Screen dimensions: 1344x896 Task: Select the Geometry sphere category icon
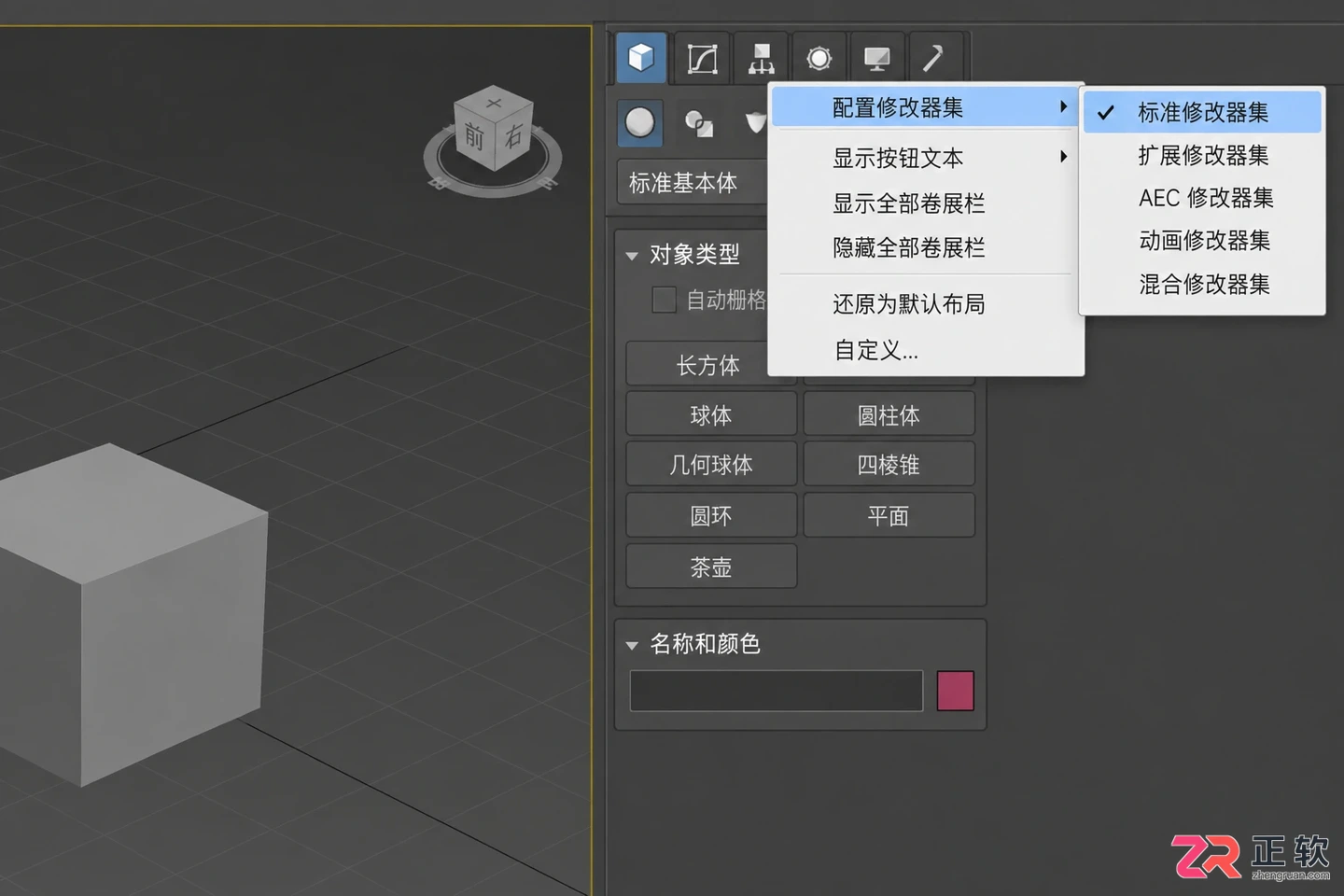coord(640,123)
